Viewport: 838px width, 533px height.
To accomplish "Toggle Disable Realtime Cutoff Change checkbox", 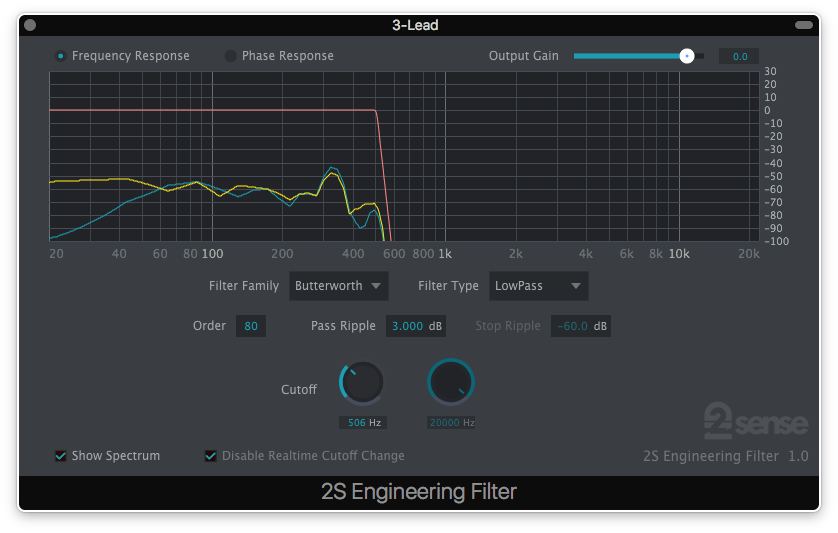I will click(x=211, y=455).
